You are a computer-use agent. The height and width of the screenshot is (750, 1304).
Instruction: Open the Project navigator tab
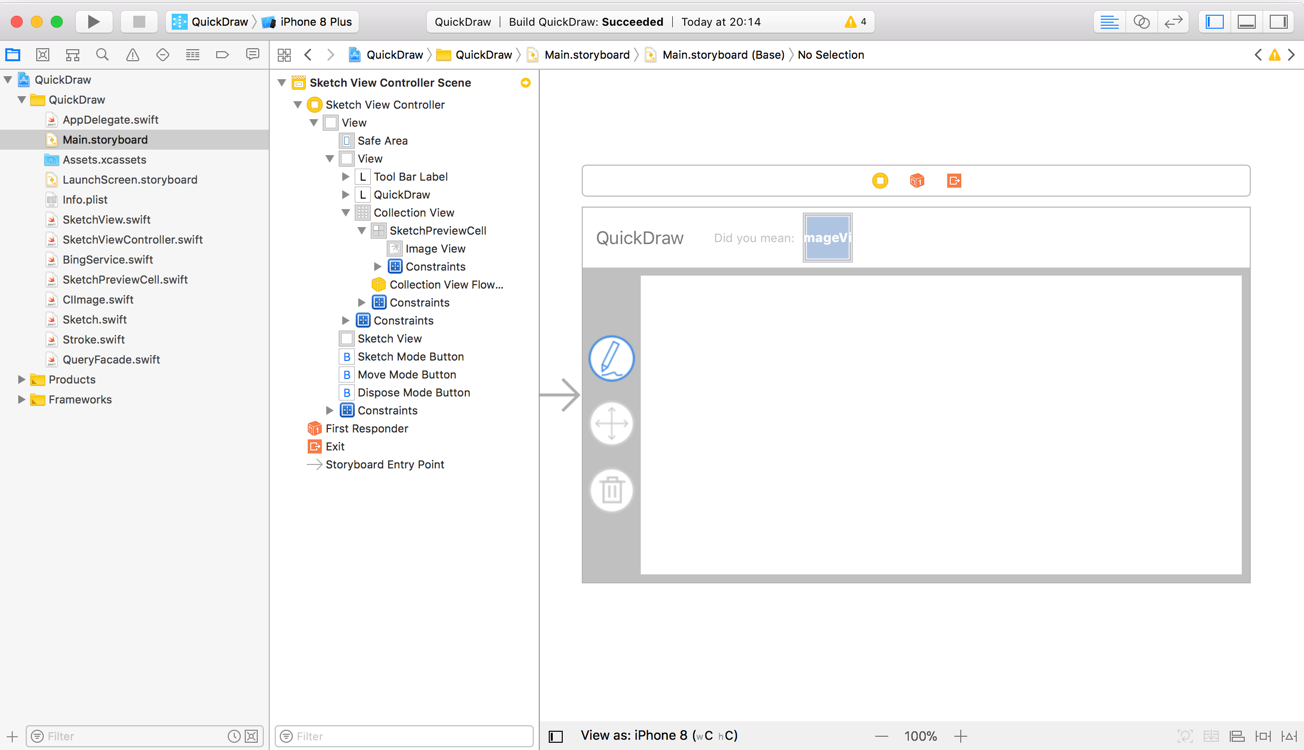tap(13, 55)
